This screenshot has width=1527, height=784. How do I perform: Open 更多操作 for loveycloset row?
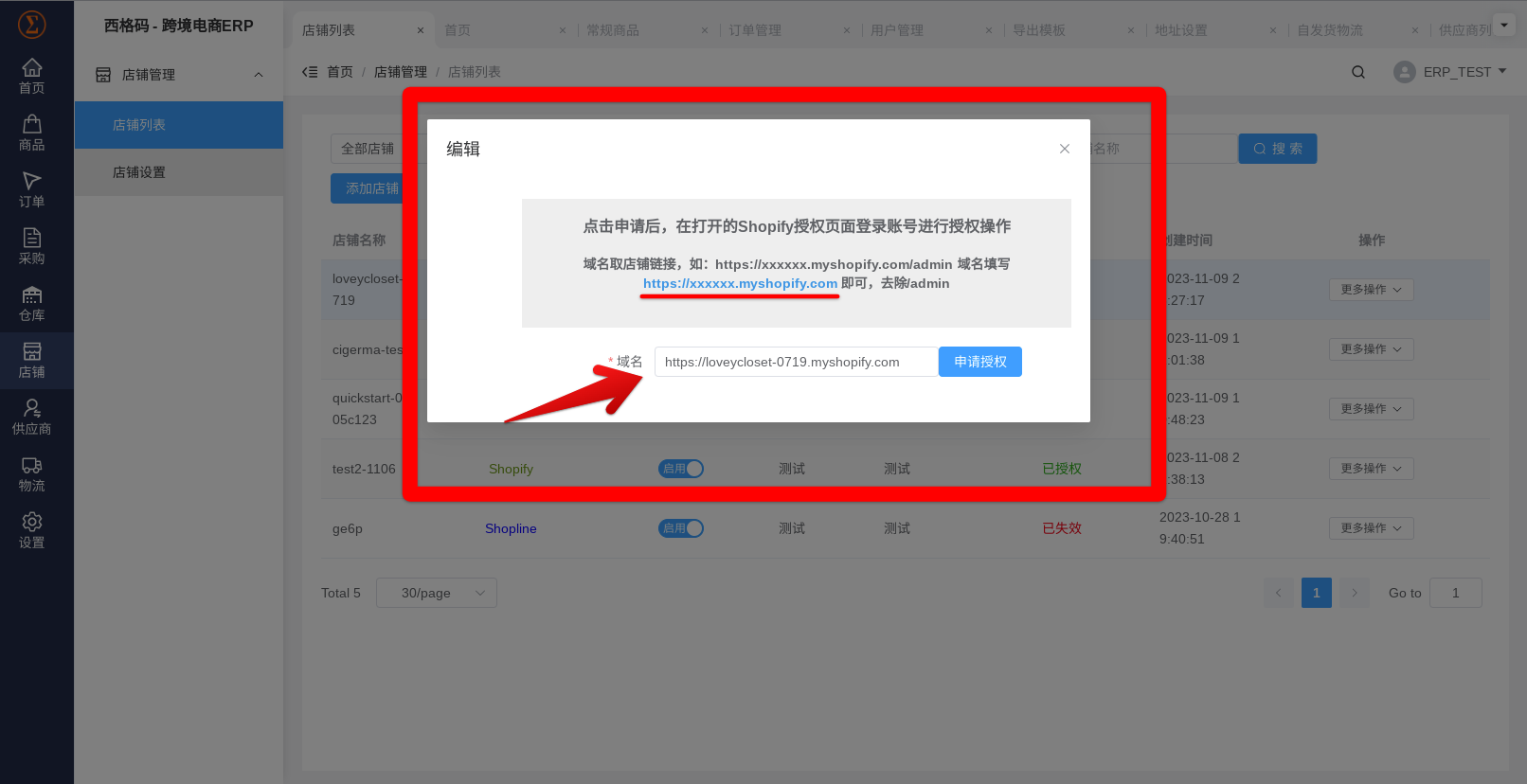1371,290
